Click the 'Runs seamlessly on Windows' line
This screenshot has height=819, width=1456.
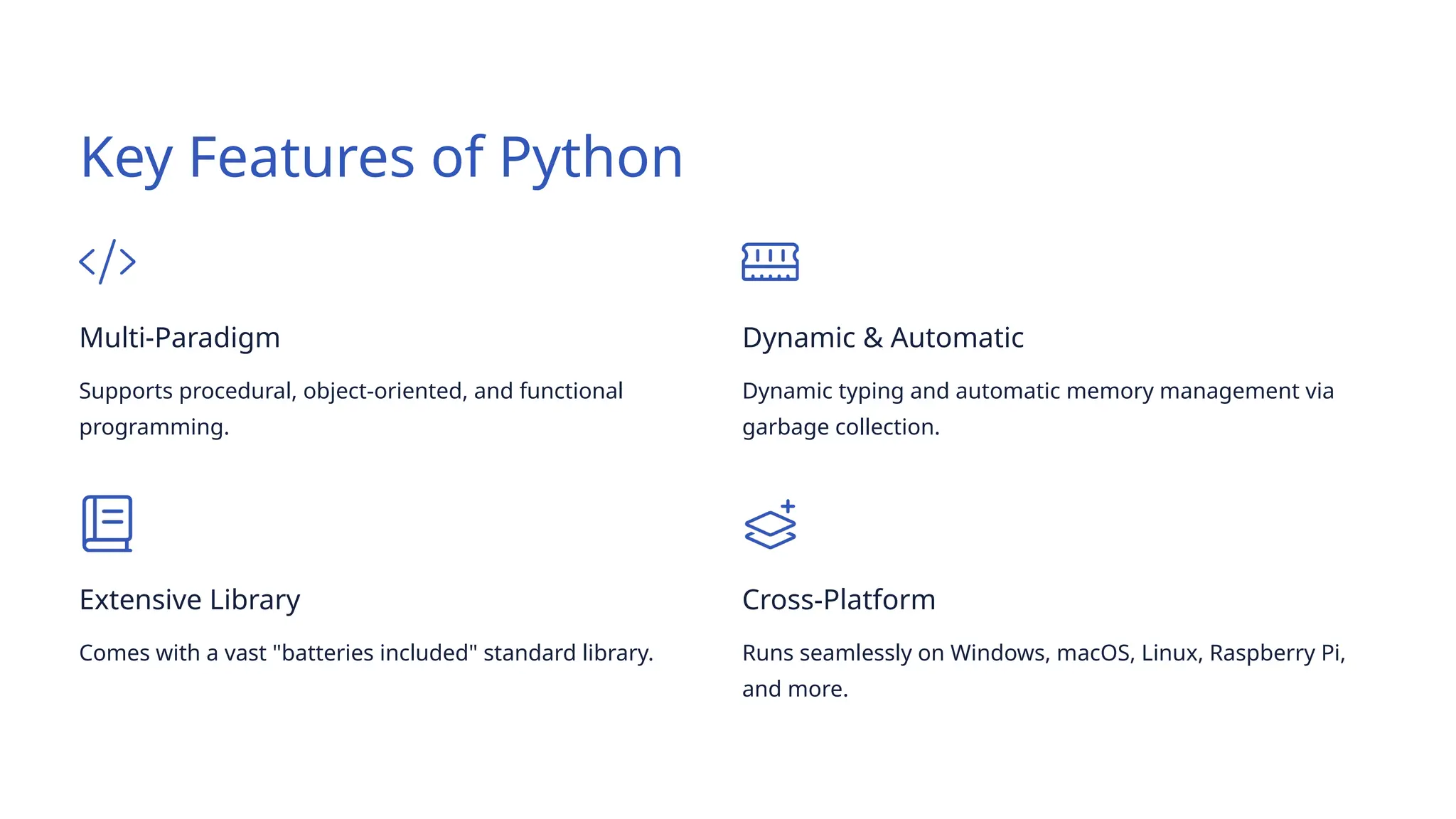pos(1043,653)
